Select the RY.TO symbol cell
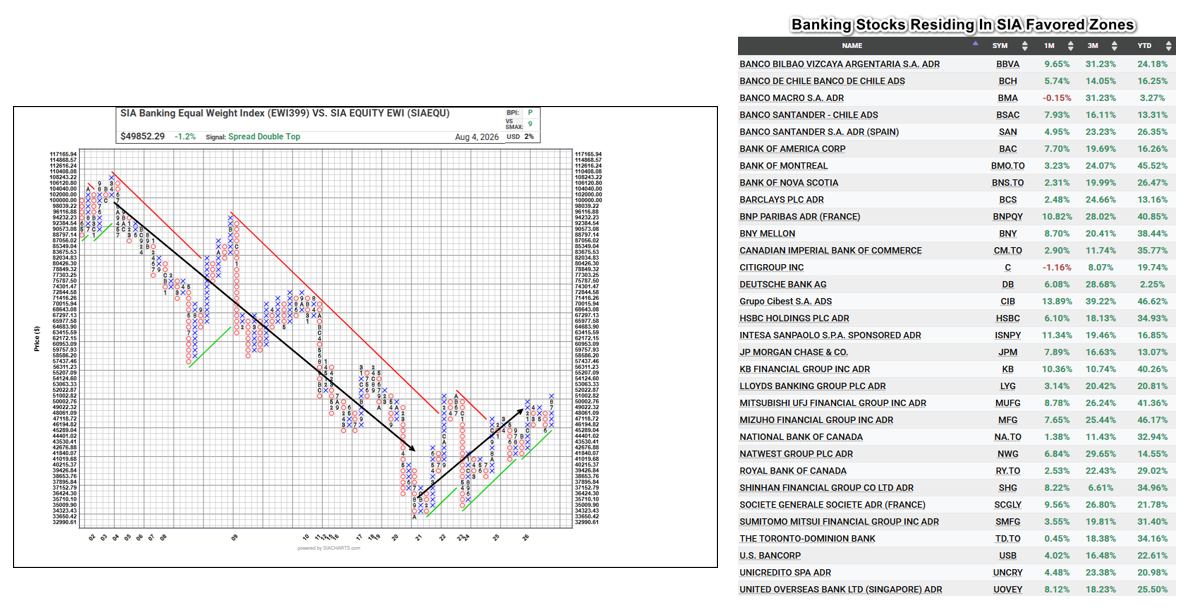This screenshot has width=1189, height=612. coord(1008,471)
